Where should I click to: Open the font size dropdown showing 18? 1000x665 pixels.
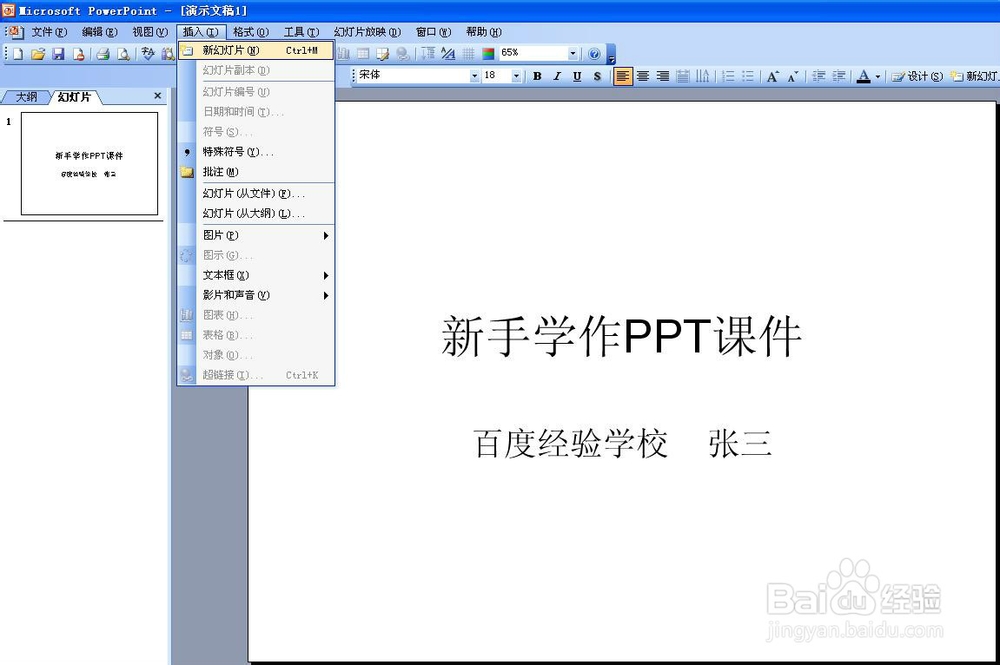coord(516,75)
